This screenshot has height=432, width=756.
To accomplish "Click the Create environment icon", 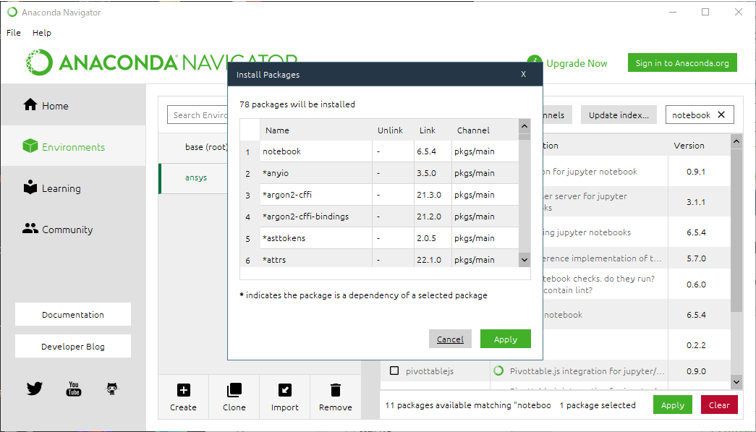I will click(183, 390).
